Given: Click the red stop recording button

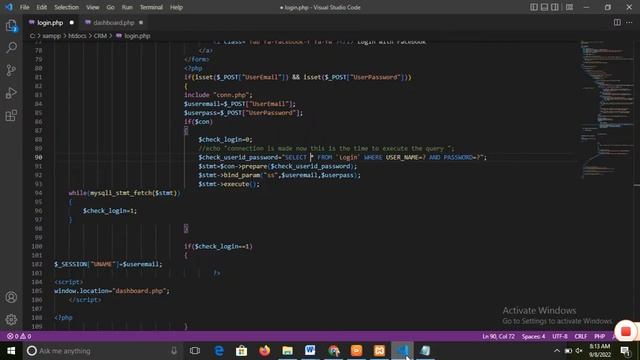Looking at the screenshot, I should click(626, 331).
